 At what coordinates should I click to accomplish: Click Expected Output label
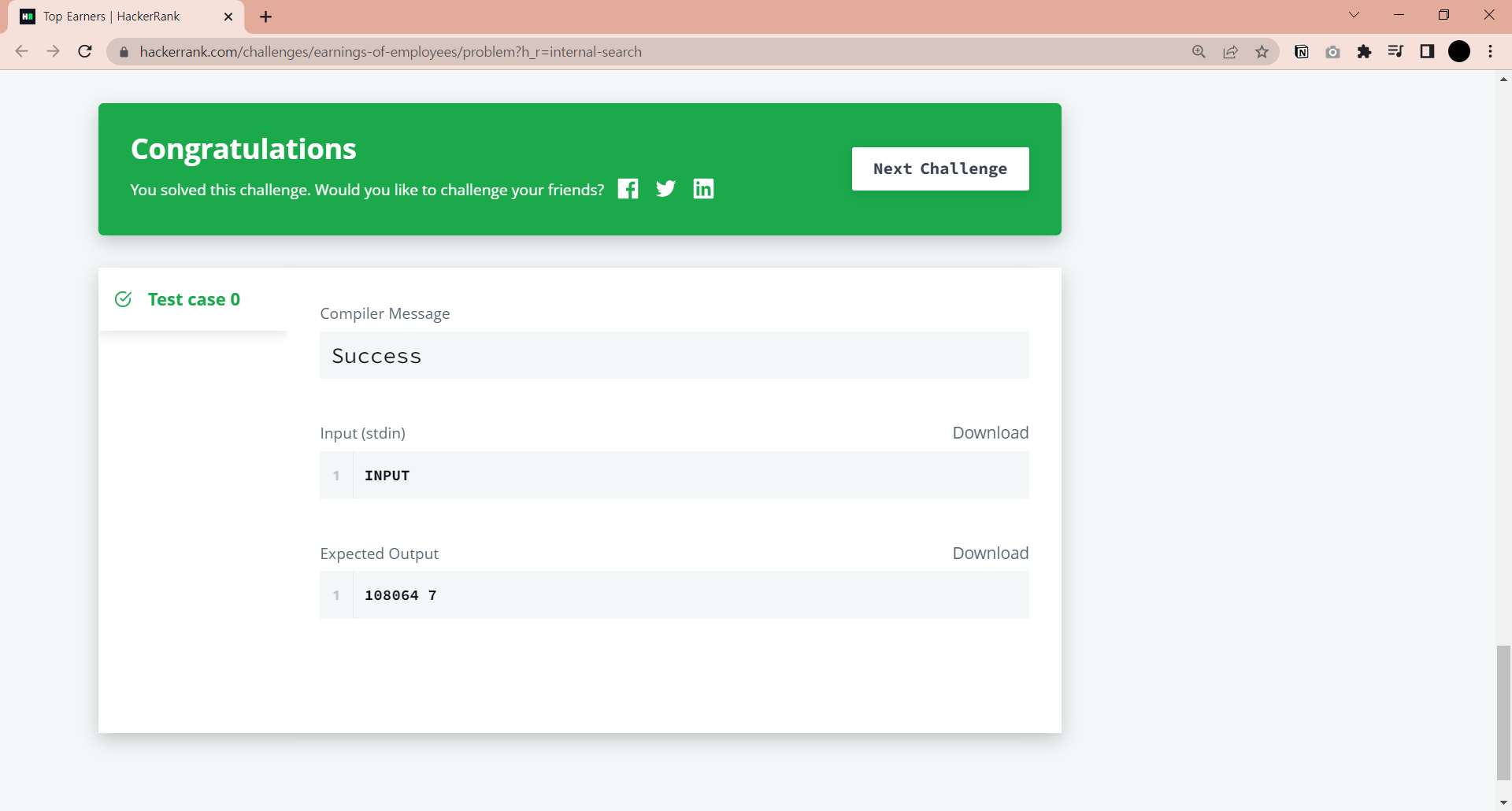[380, 554]
